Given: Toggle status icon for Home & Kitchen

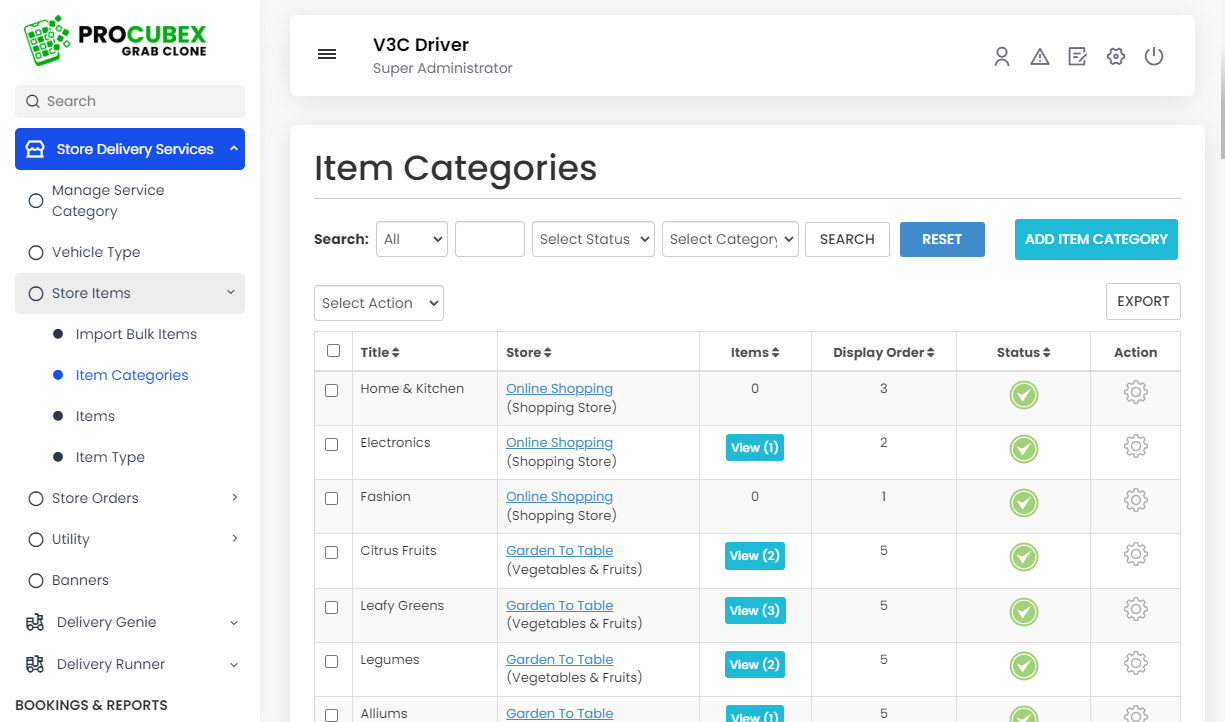Looking at the screenshot, I should 1023,395.
